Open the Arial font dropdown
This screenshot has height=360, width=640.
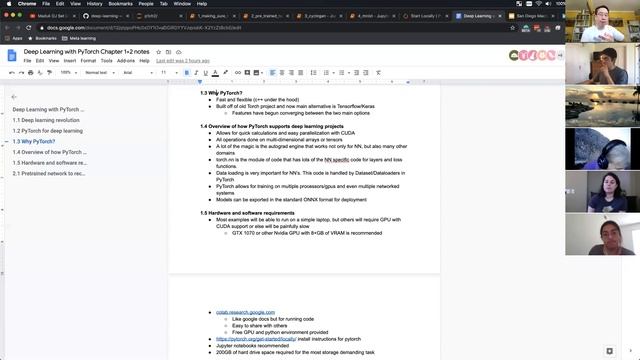point(138,73)
